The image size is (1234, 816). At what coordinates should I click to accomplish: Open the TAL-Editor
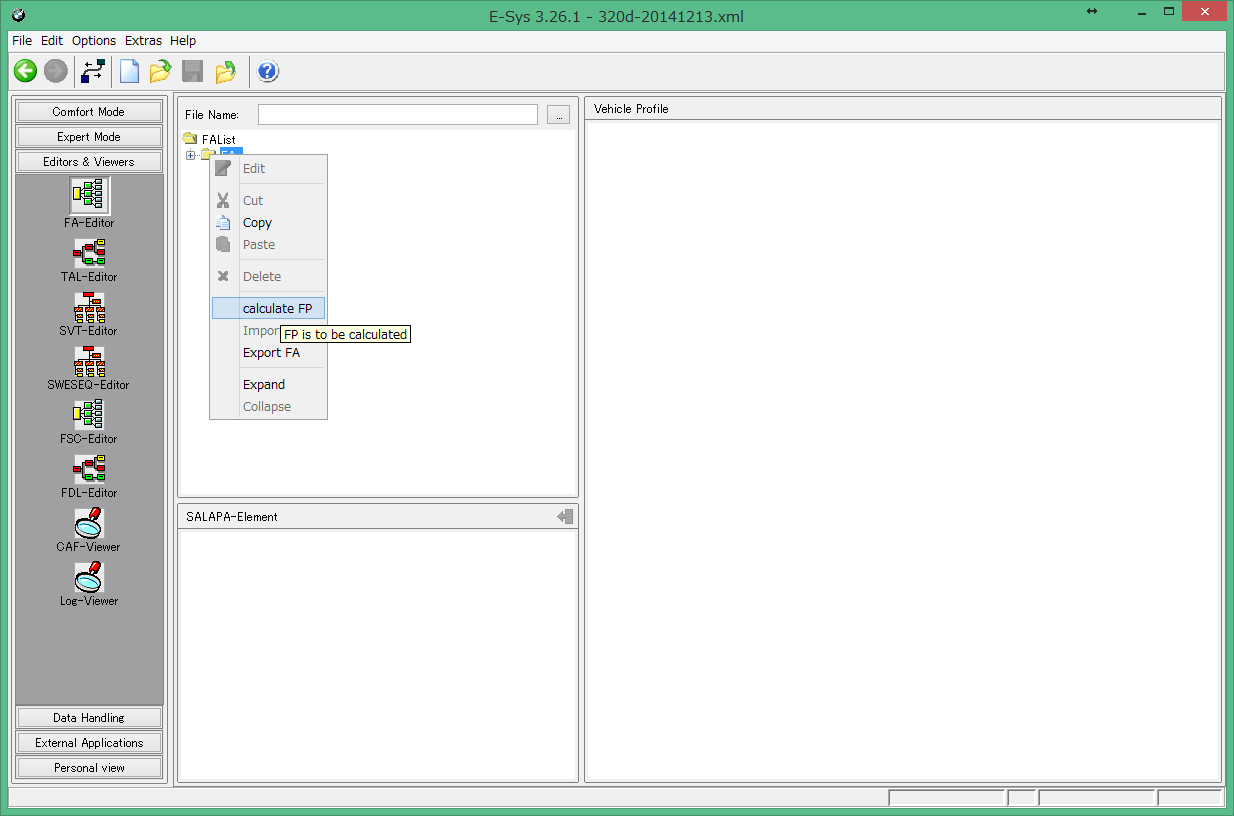(89, 251)
